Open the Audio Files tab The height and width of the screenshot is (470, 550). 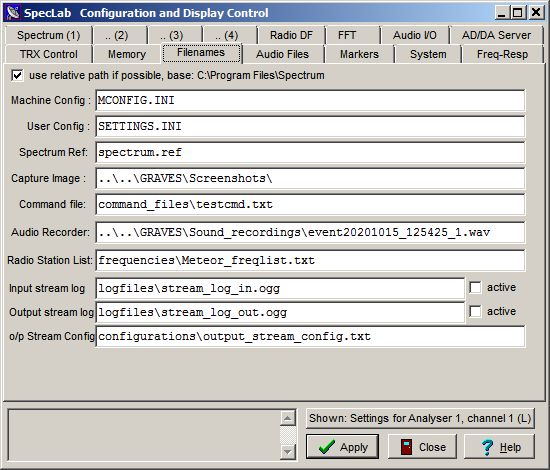pos(283,54)
